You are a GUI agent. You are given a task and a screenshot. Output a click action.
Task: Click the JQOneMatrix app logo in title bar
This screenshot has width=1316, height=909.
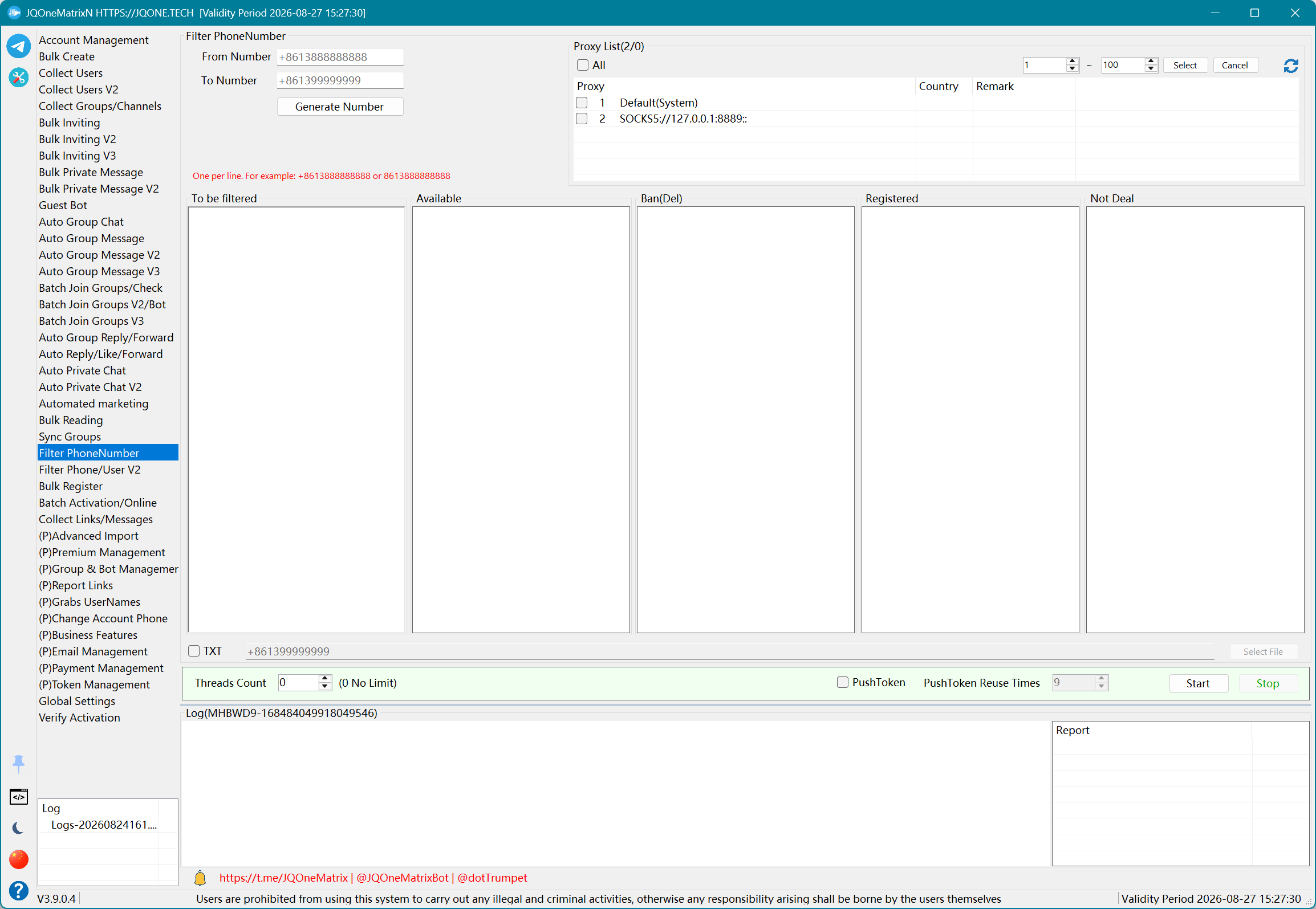click(14, 13)
